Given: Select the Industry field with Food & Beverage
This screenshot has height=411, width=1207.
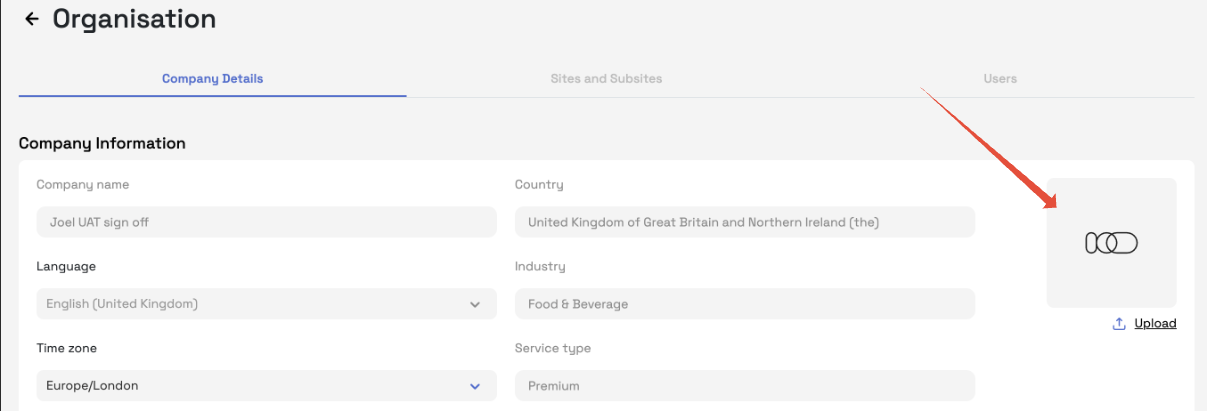Looking at the screenshot, I should [744, 304].
